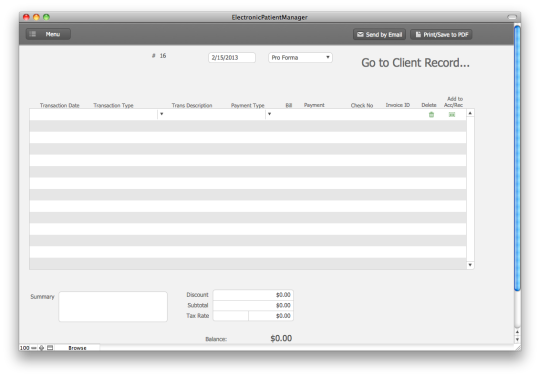The height and width of the screenshot is (377, 540).
Task: Click the invoice date field 2/15/2013
Action: [x=232, y=57]
